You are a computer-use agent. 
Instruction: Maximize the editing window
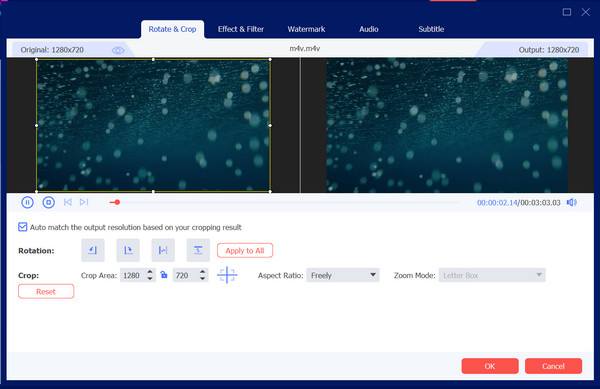[x=567, y=12]
